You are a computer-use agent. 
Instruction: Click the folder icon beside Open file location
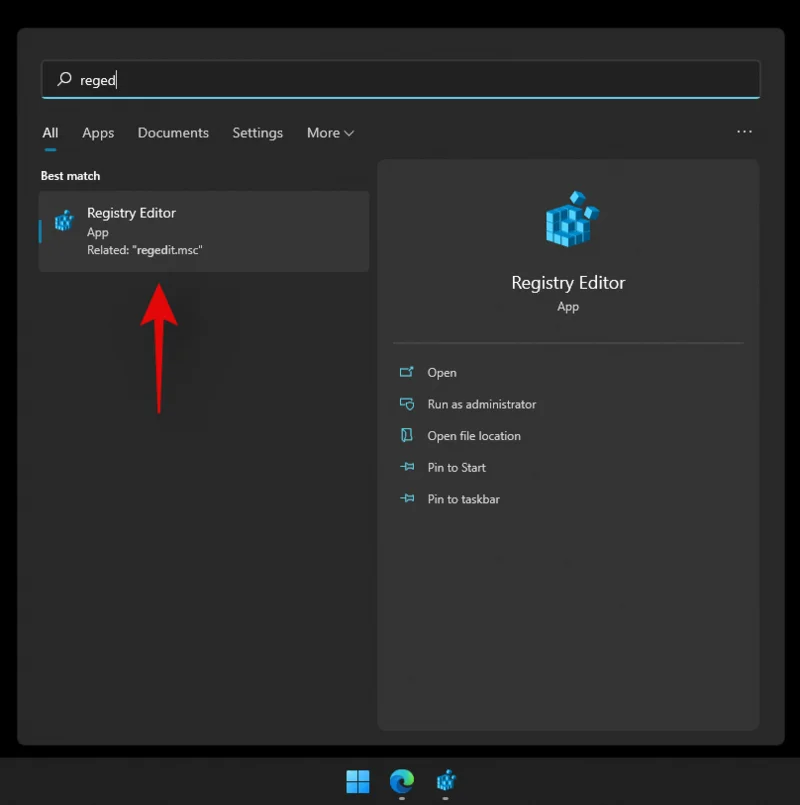point(407,436)
